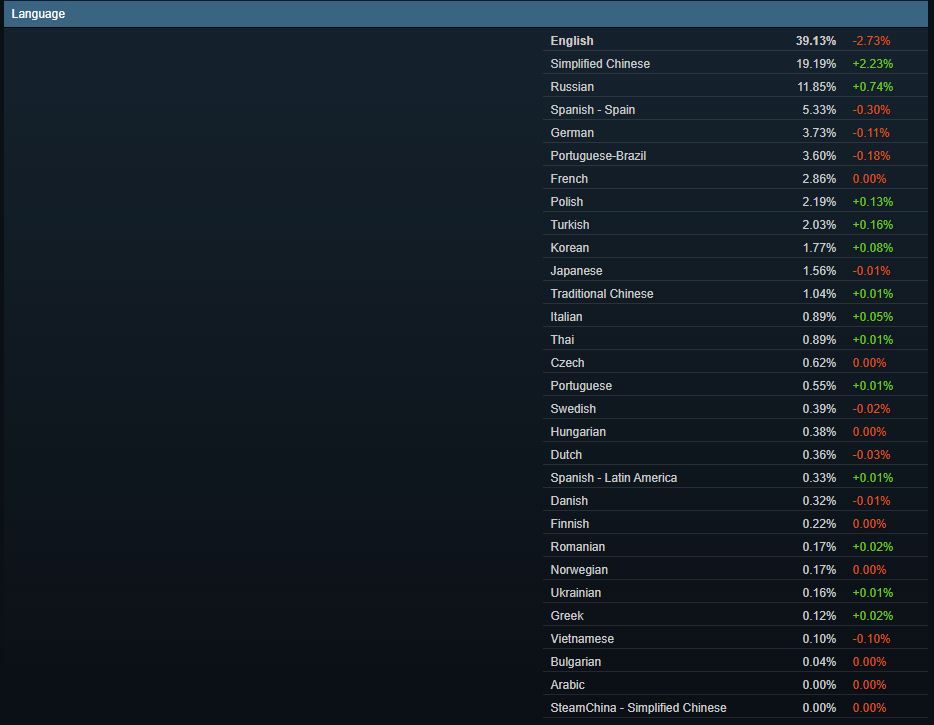Click Russian share value 11.85%
This screenshot has height=725, width=934.
pos(817,87)
